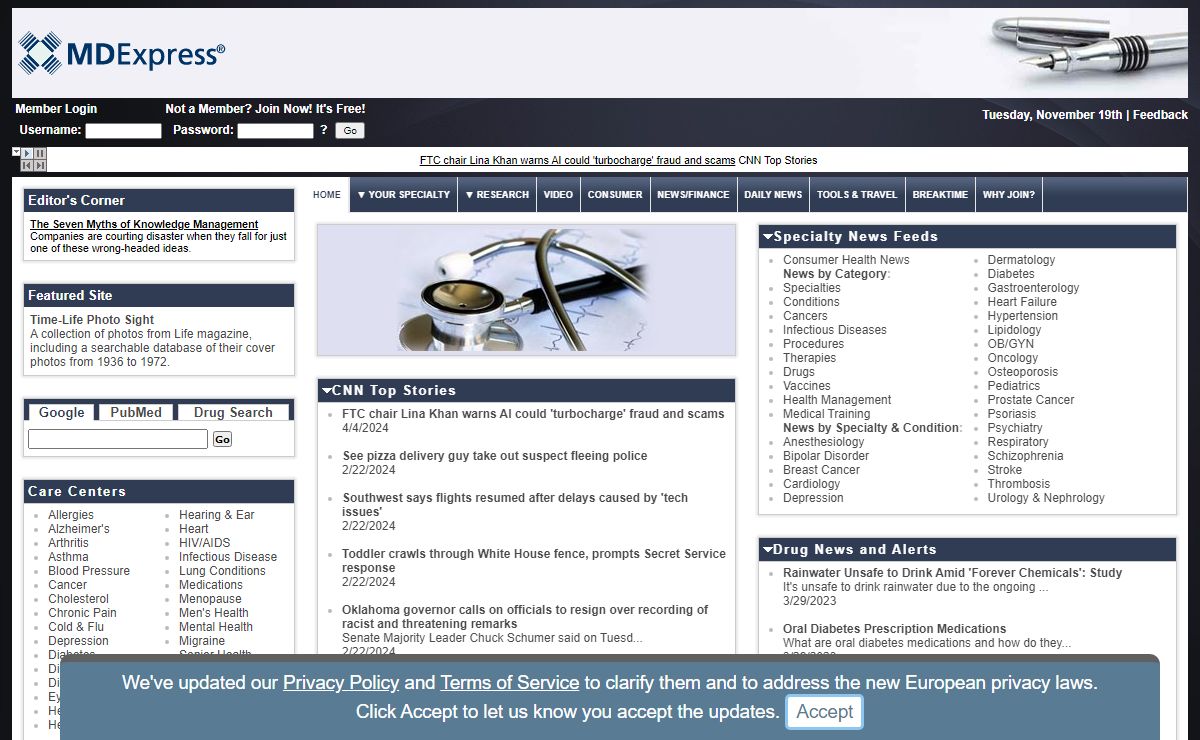This screenshot has width=1200, height=740.
Task: Open the Men's Health care center
Action: click(x=214, y=613)
